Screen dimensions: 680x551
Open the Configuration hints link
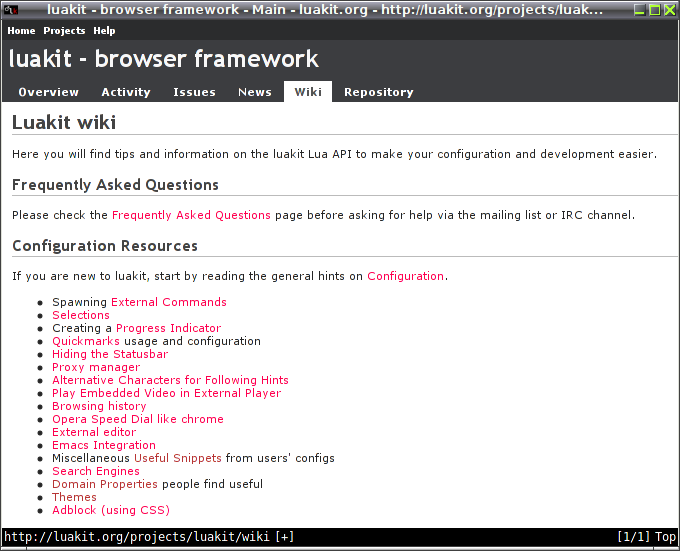[405, 276]
